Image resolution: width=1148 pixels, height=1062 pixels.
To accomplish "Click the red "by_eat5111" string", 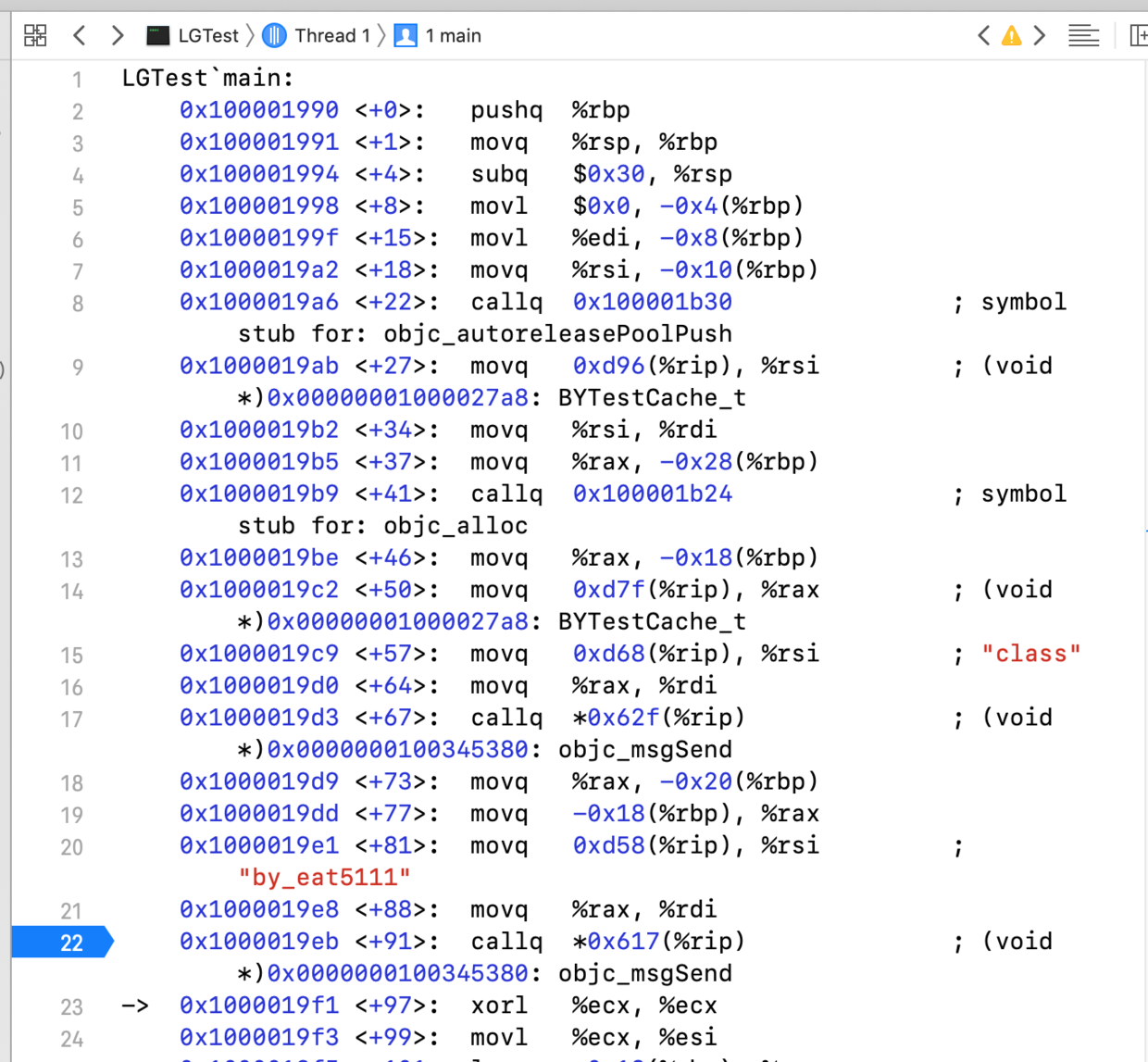I will 325,878.
